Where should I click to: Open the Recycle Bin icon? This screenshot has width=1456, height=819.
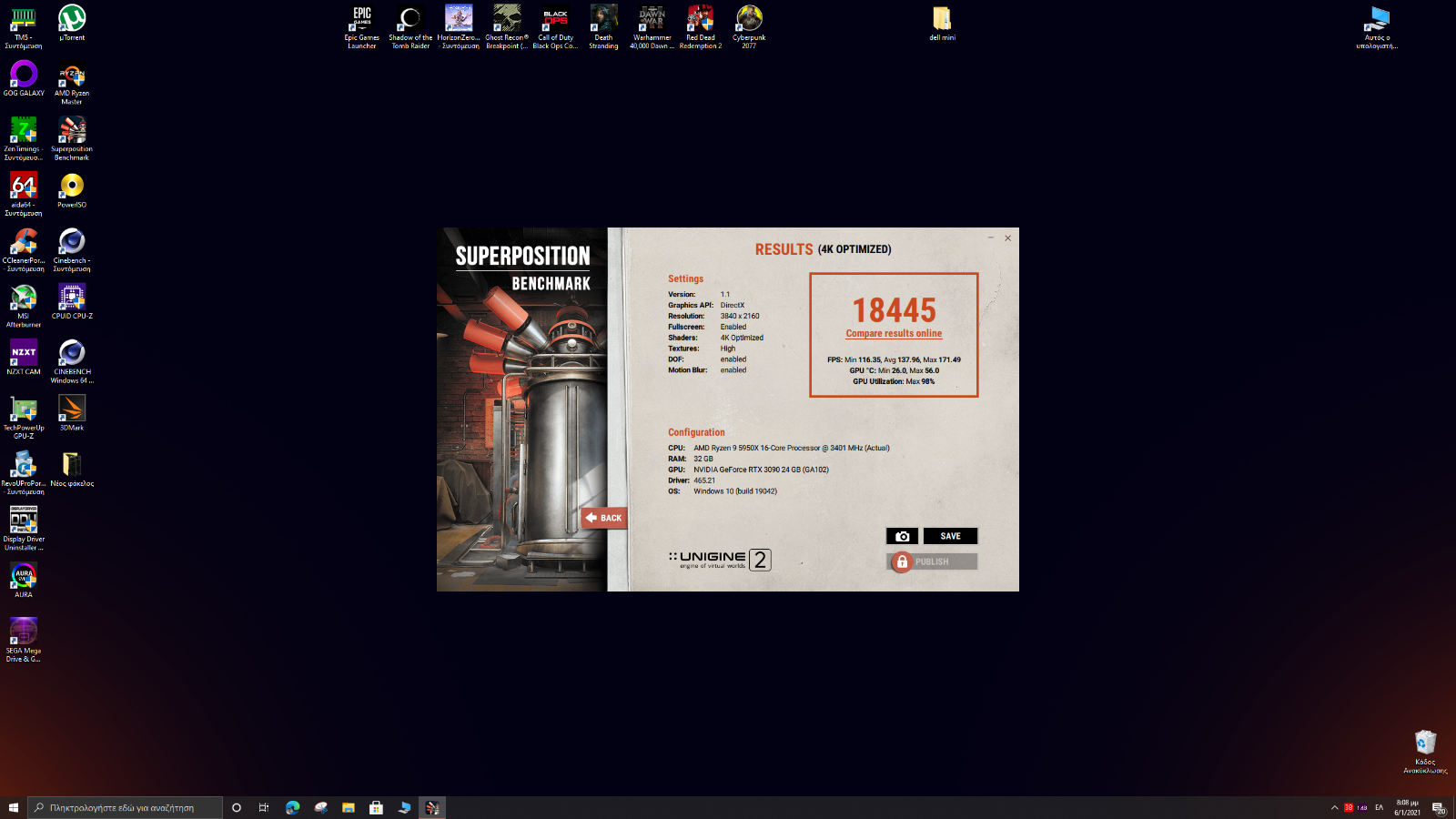(1425, 752)
